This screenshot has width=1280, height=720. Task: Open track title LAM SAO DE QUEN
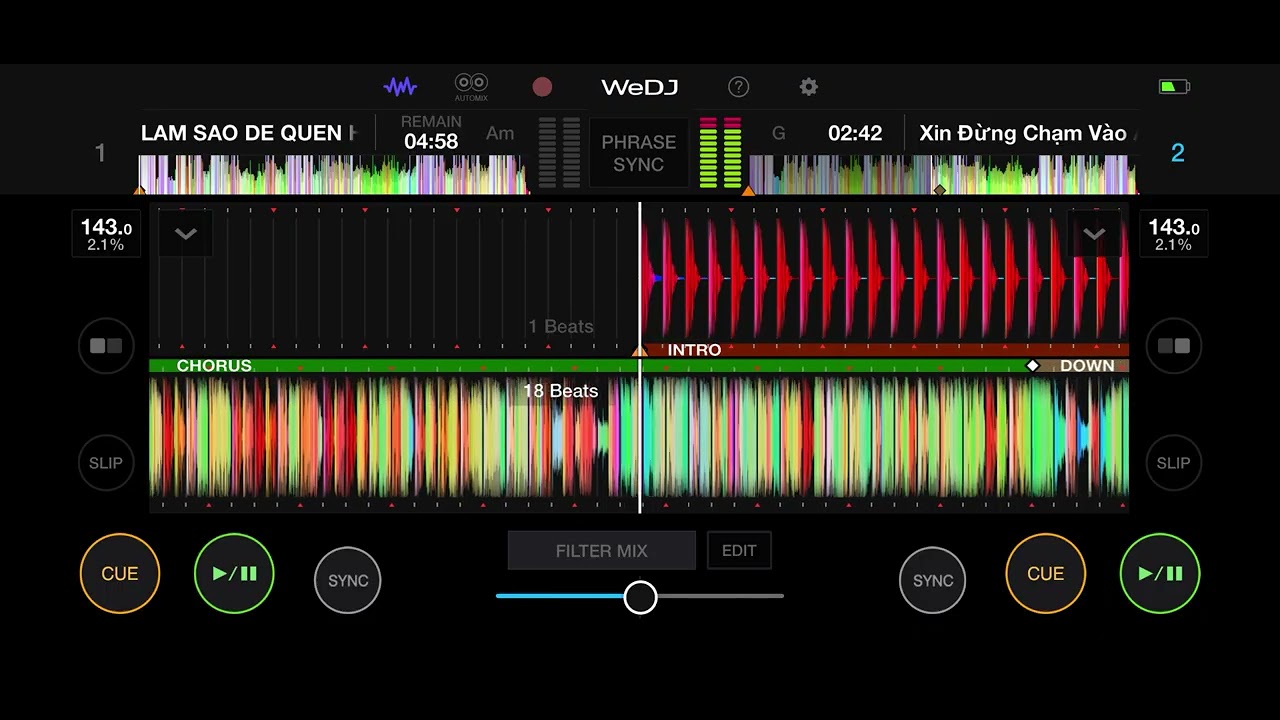tap(249, 133)
